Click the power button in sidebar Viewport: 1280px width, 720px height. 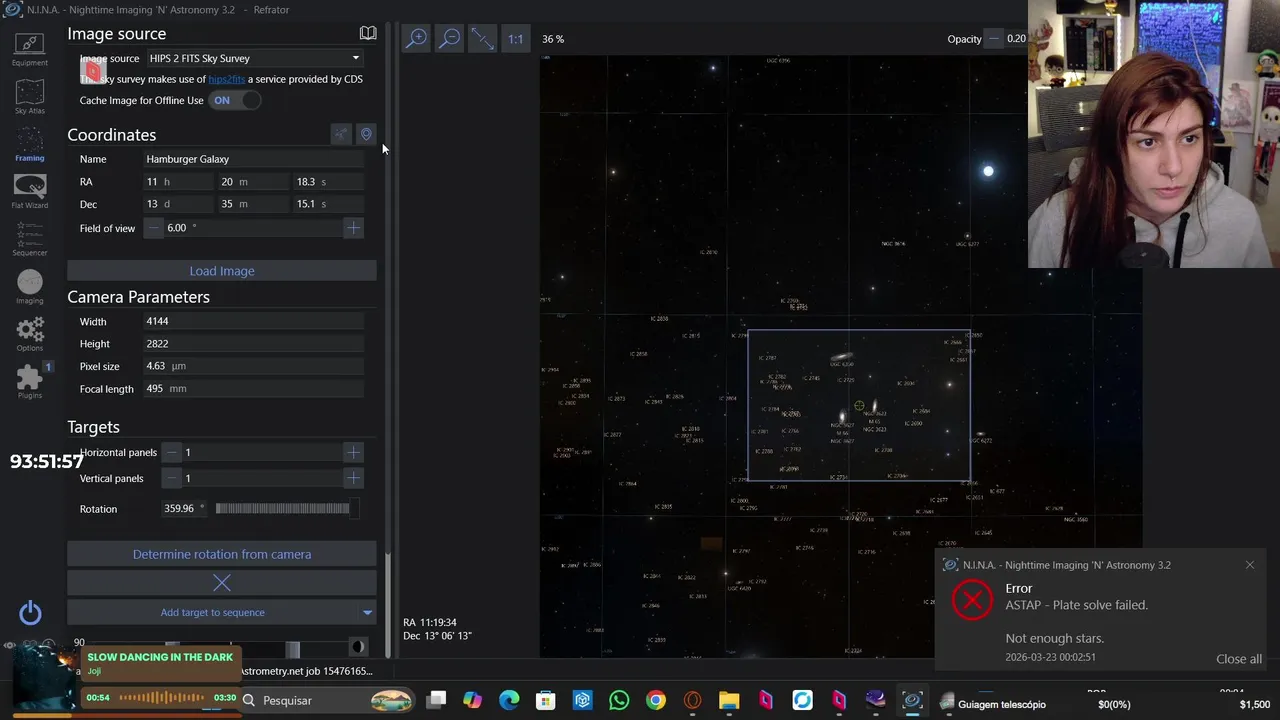tap(30, 613)
